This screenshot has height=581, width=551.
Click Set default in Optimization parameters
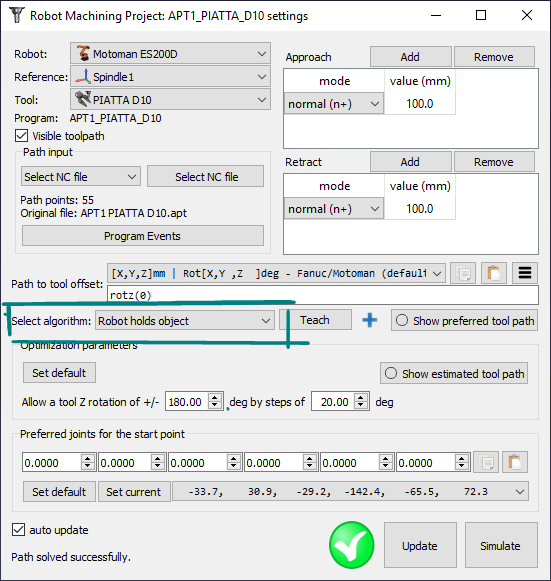coord(59,373)
